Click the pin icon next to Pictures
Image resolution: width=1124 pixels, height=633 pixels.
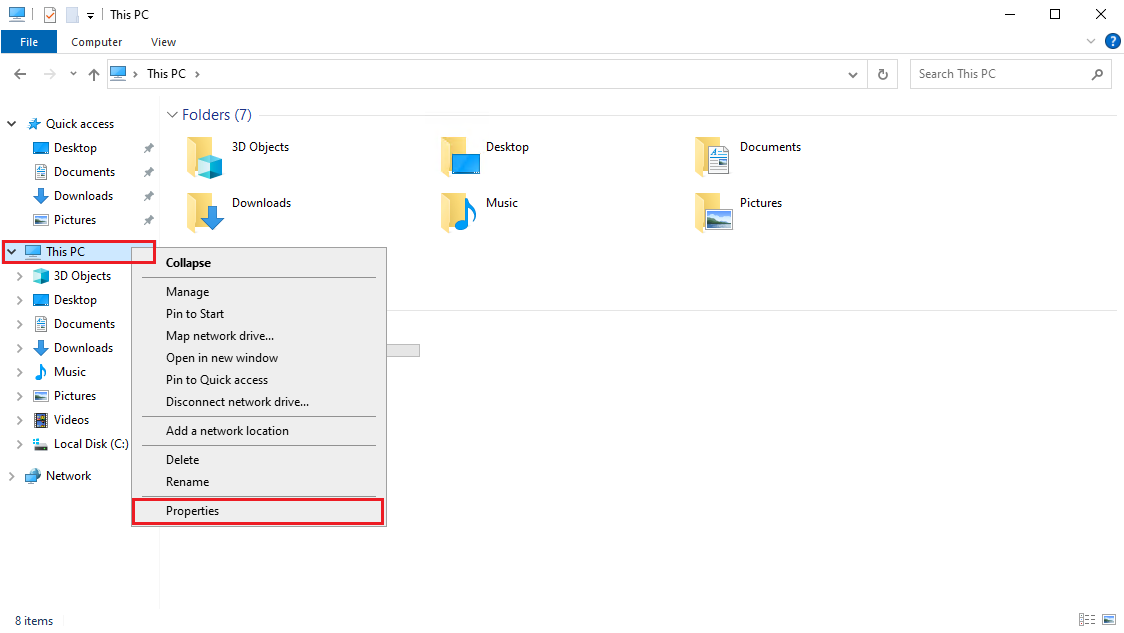pyautogui.click(x=148, y=220)
